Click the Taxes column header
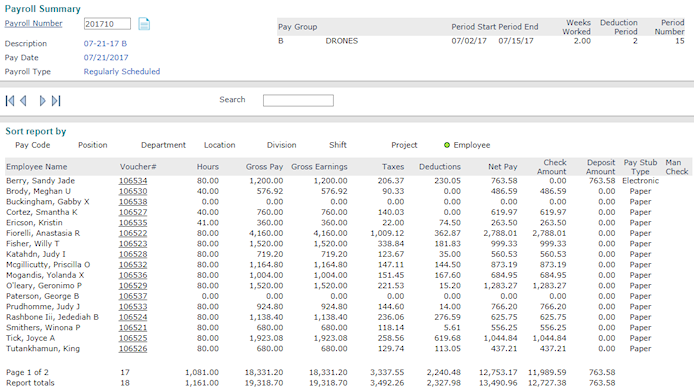This screenshot has height=392, width=694. pos(393,167)
